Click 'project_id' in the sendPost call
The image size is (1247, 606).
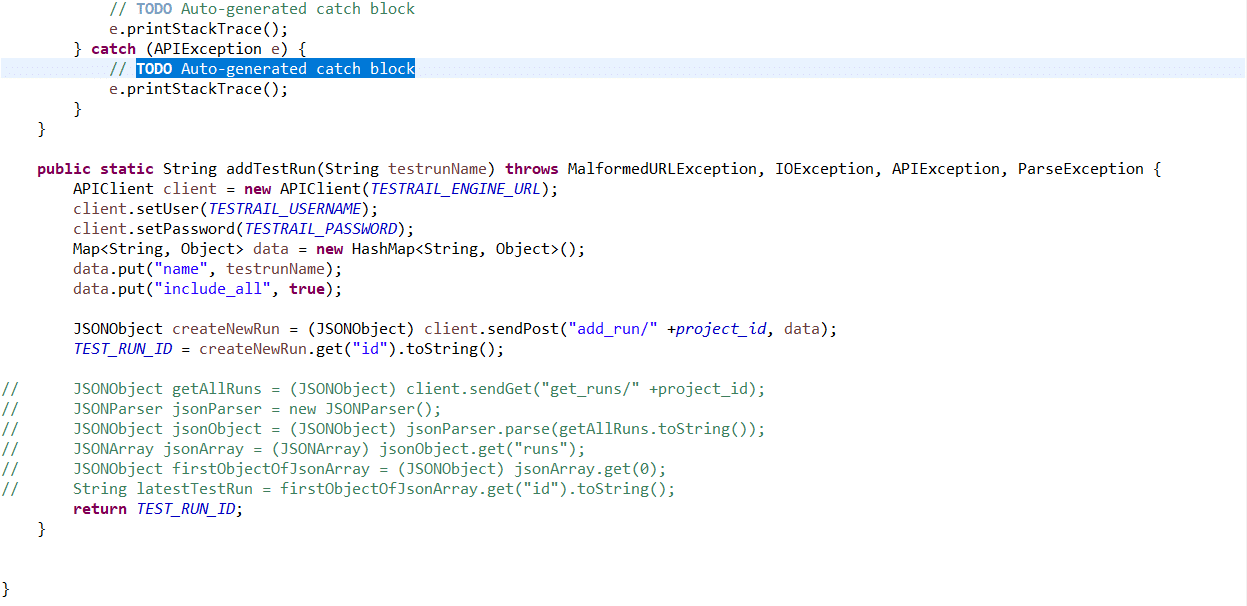pyautogui.click(x=721, y=329)
